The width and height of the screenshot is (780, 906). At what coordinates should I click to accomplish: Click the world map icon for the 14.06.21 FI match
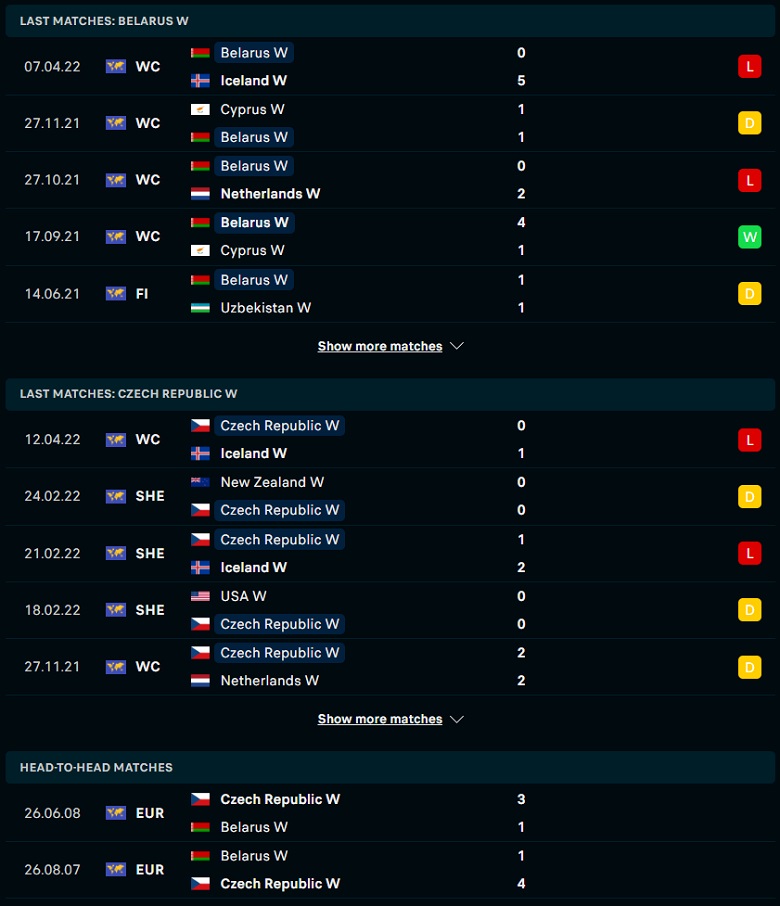[x=116, y=294]
